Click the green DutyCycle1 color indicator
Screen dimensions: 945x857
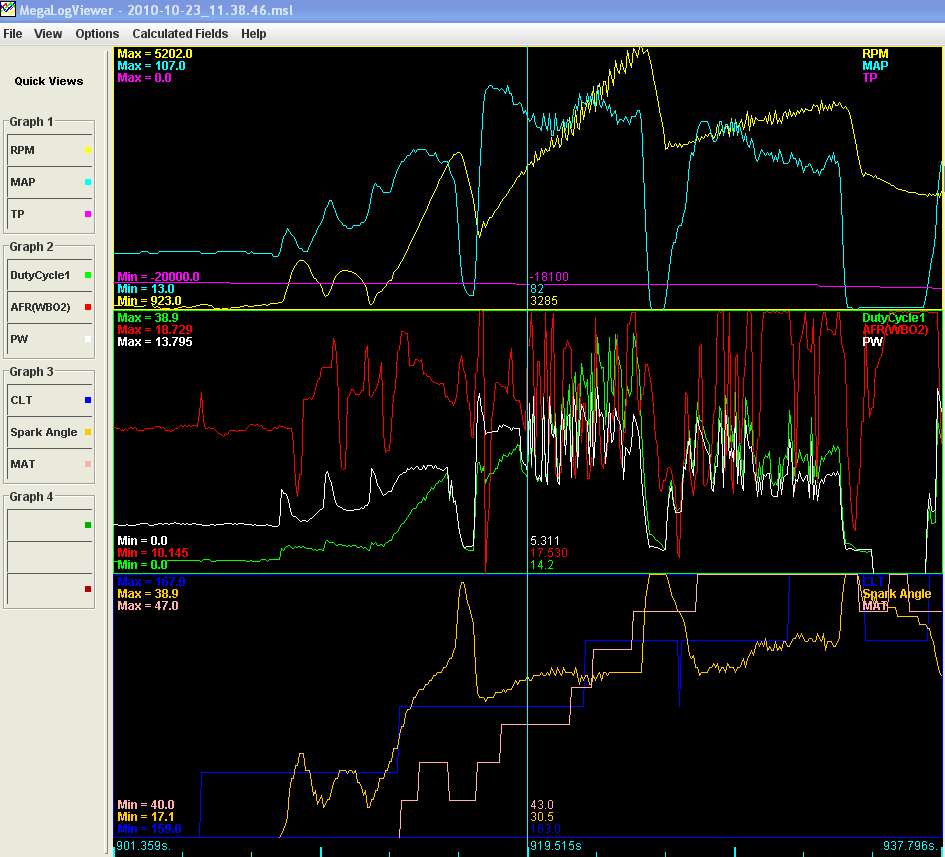88,275
